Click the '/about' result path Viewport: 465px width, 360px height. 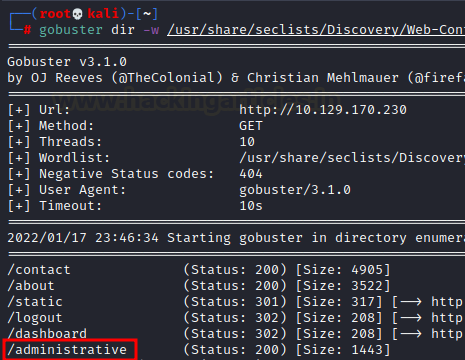coord(31,286)
